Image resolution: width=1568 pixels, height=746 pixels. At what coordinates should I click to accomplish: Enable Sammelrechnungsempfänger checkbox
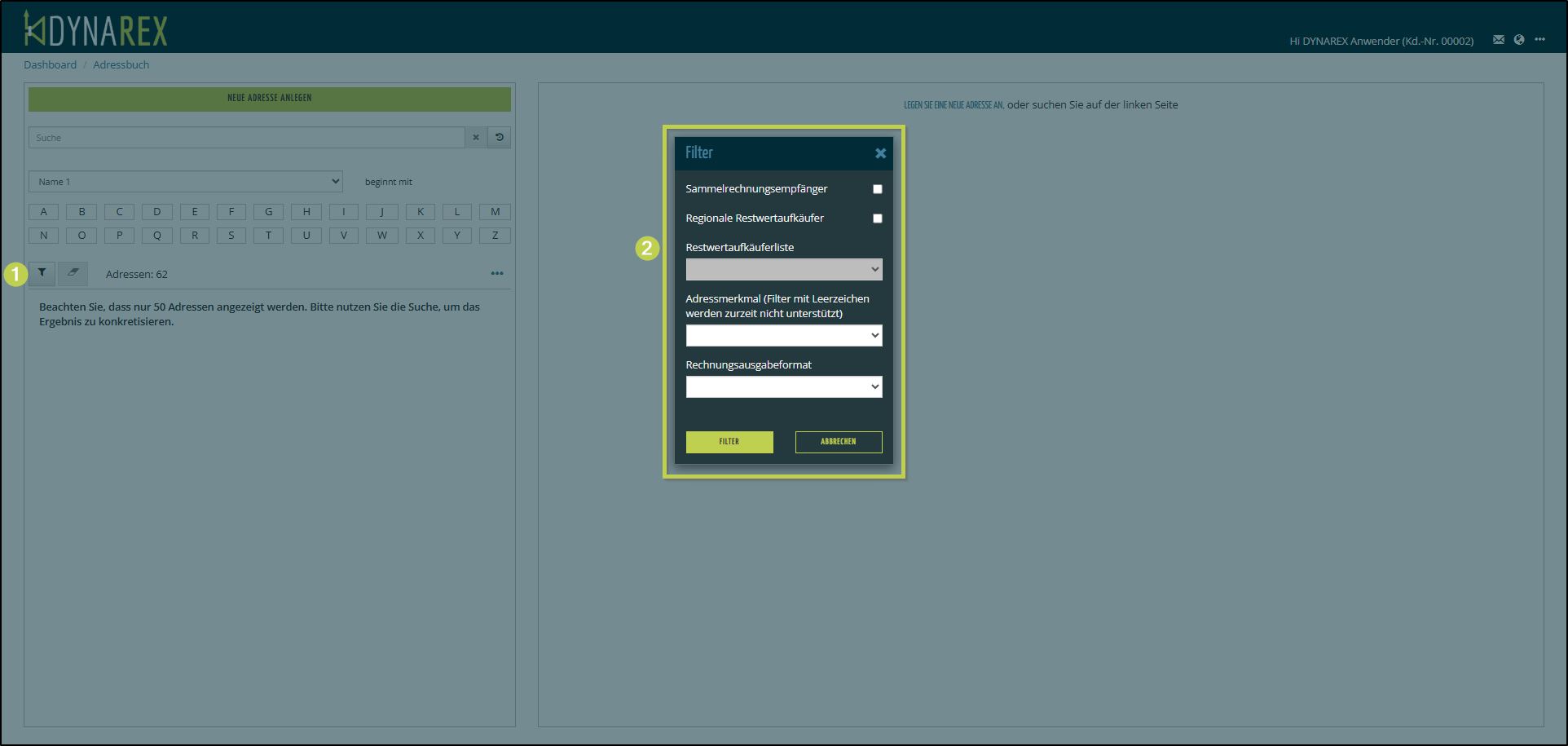[878, 189]
